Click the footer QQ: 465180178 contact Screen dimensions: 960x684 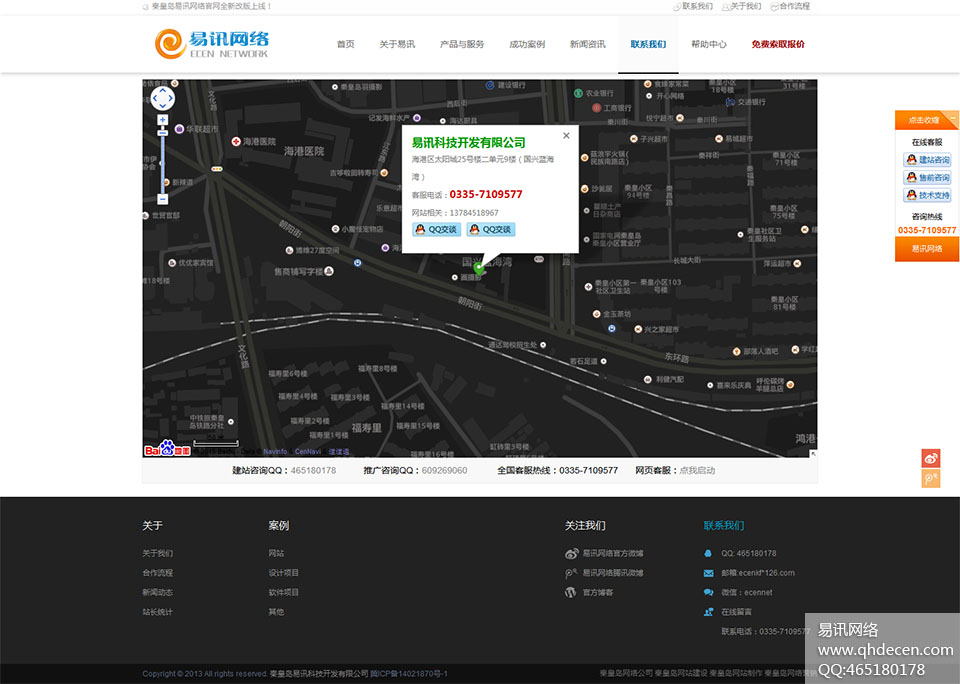749,553
